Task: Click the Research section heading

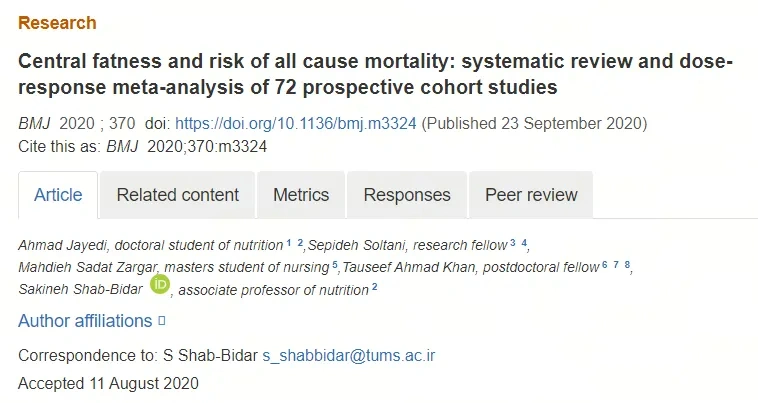Action: click(x=57, y=23)
